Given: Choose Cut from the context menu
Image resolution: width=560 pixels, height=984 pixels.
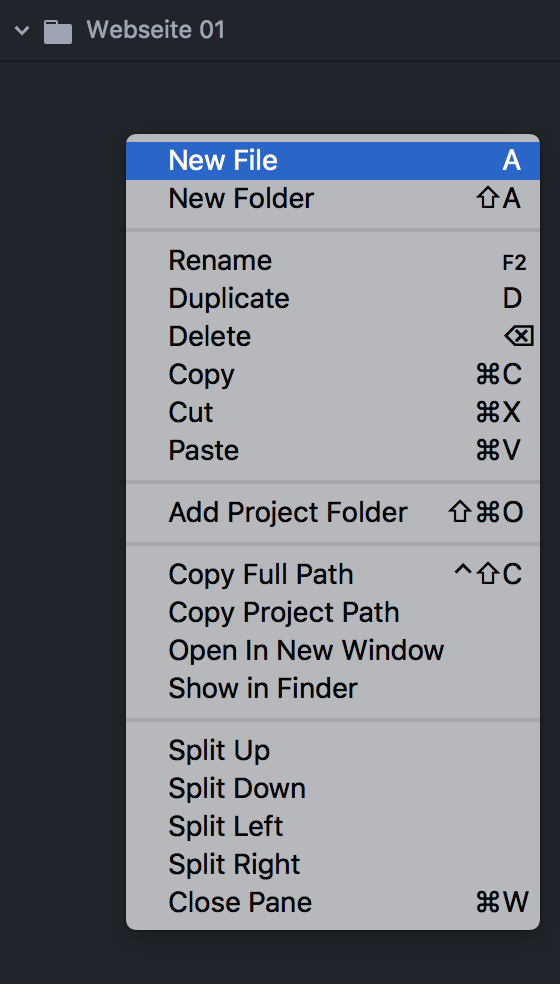Looking at the screenshot, I should click(x=333, y=412).
